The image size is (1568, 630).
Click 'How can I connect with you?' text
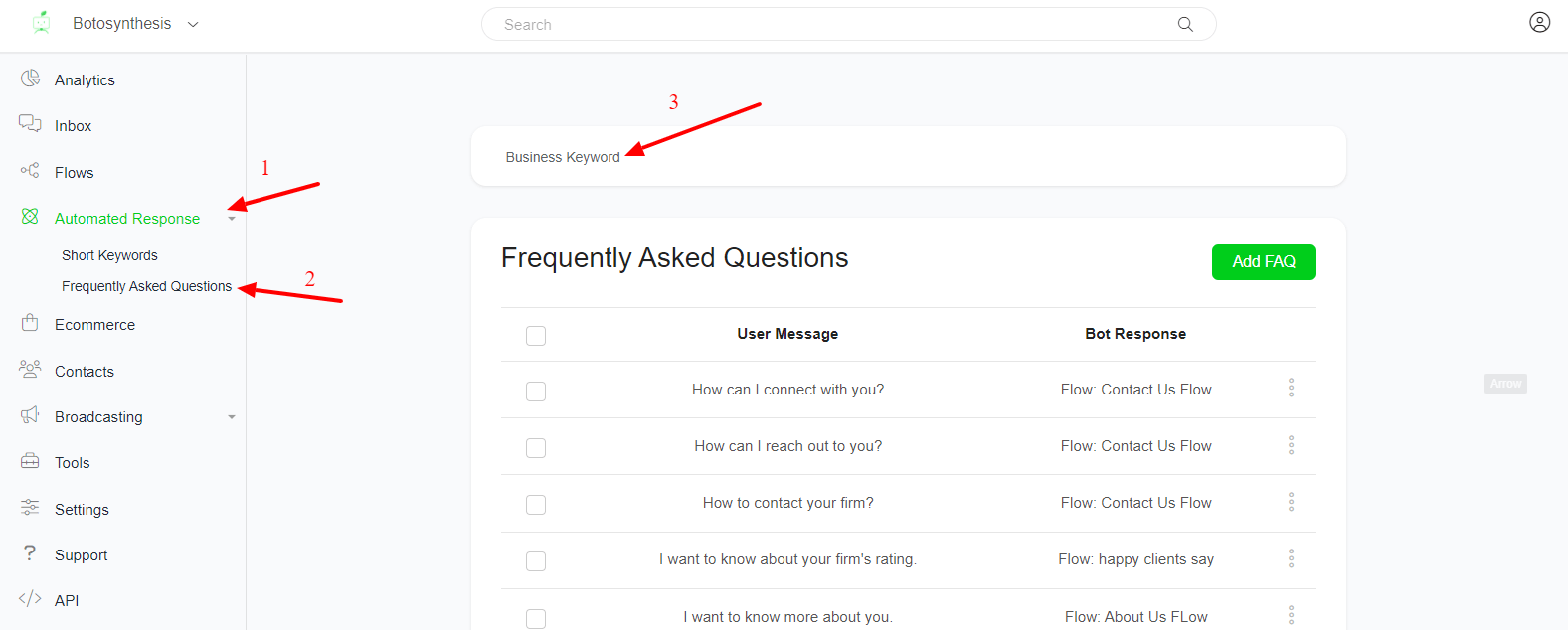click(787, 390)
